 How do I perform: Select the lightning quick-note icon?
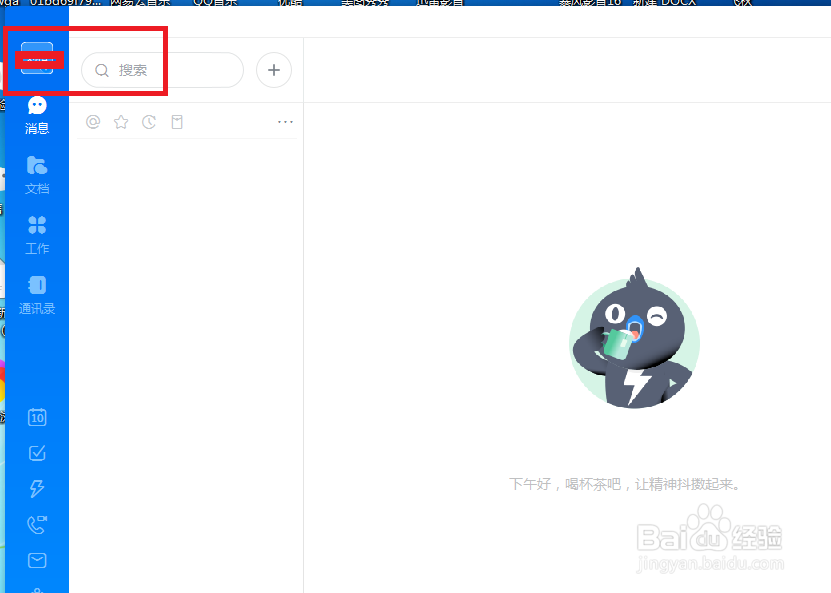pos(37,488)
